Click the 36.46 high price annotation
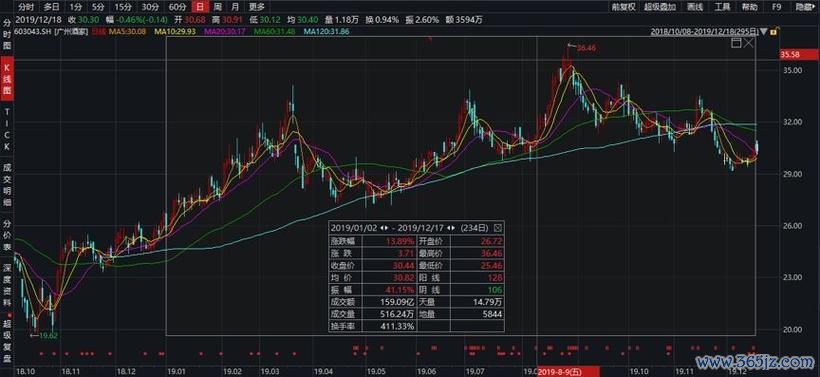The width and height of the screenshot is (820, 377). pos(586,48)
